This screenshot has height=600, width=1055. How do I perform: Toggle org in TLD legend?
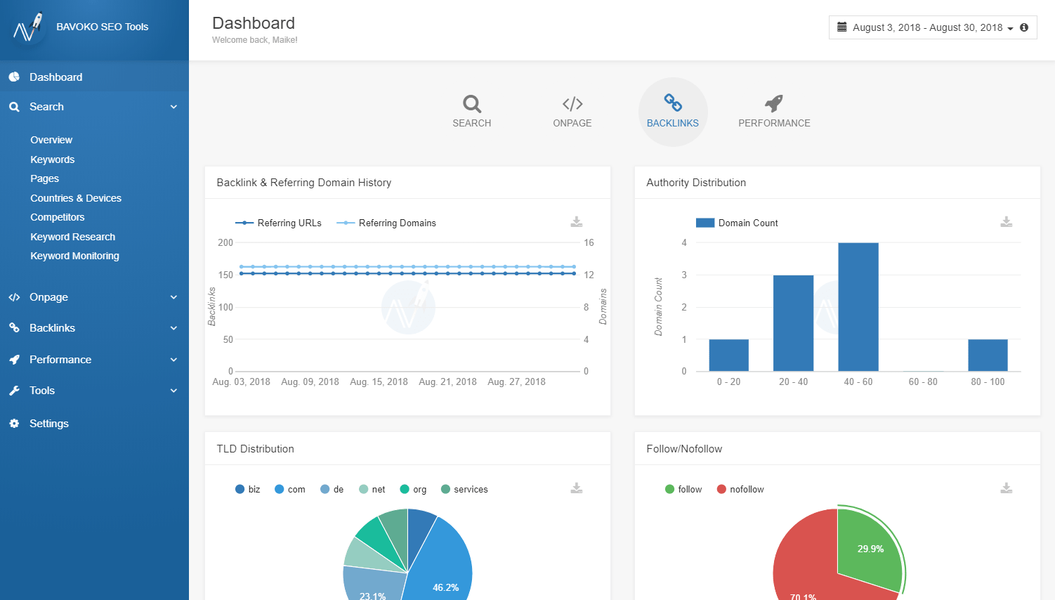[x=413, y=489]
